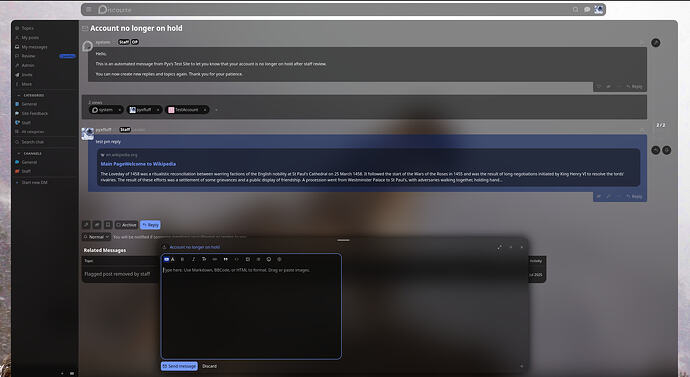Viewport: 690px width, 377px height.
Task: Insert a blockquote in composer
Action: [x=225, y=260]
